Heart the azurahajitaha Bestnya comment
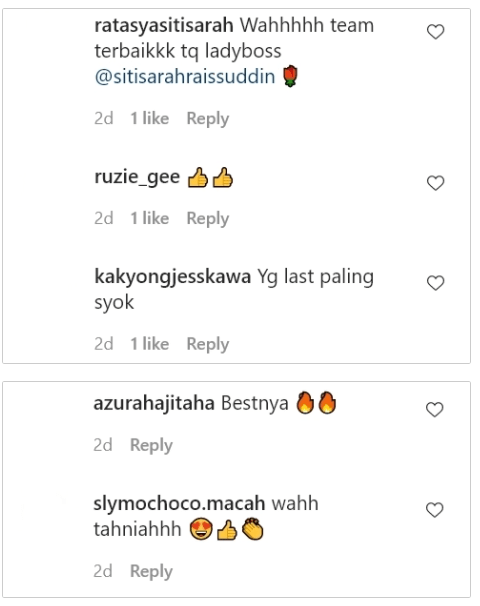 [x=434, y=410]
